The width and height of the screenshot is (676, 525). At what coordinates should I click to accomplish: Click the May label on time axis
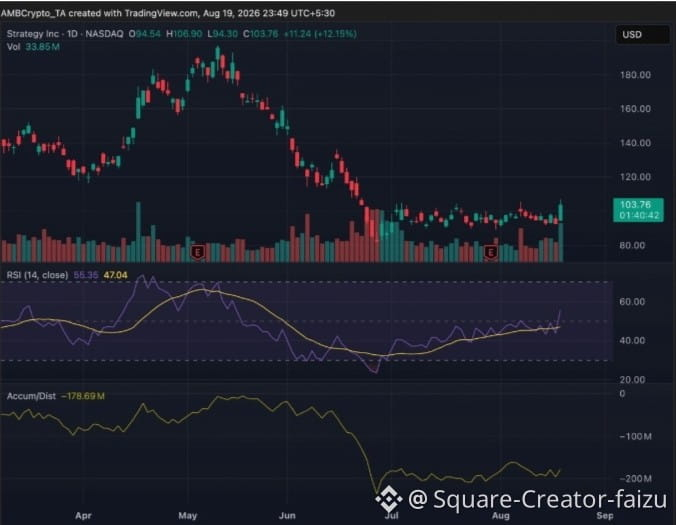click(188, 516)
